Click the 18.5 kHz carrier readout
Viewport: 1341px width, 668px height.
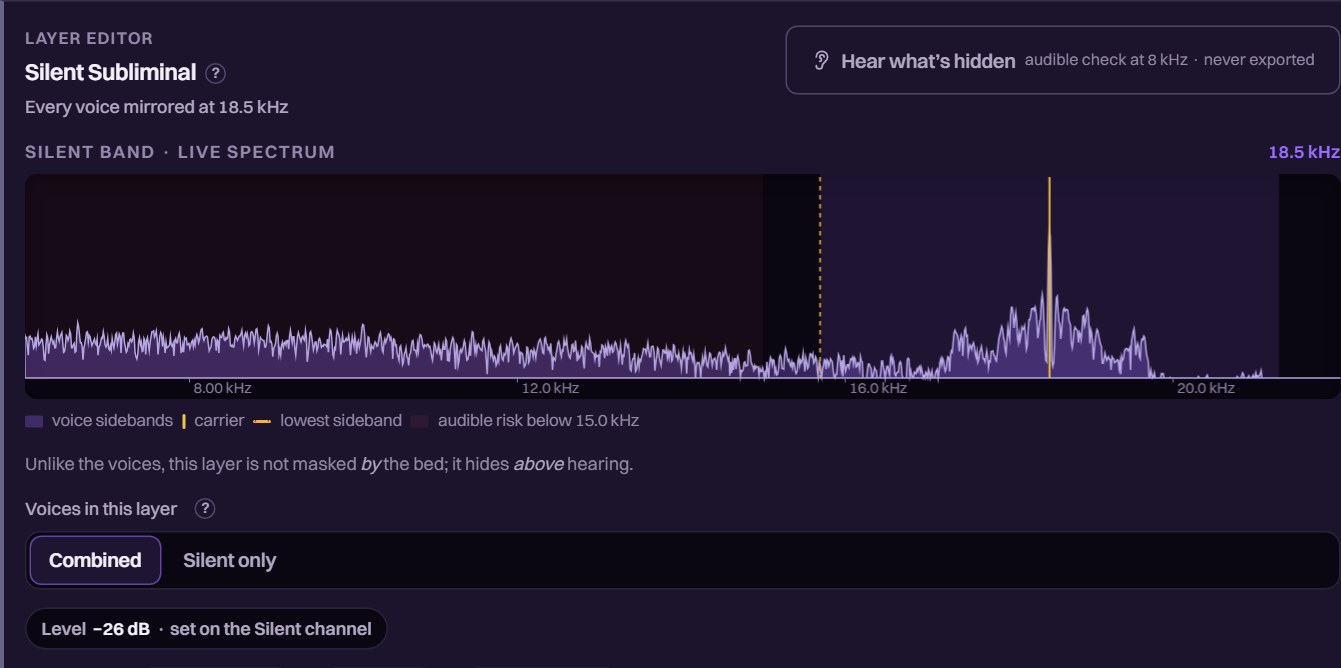[1304, 152]
